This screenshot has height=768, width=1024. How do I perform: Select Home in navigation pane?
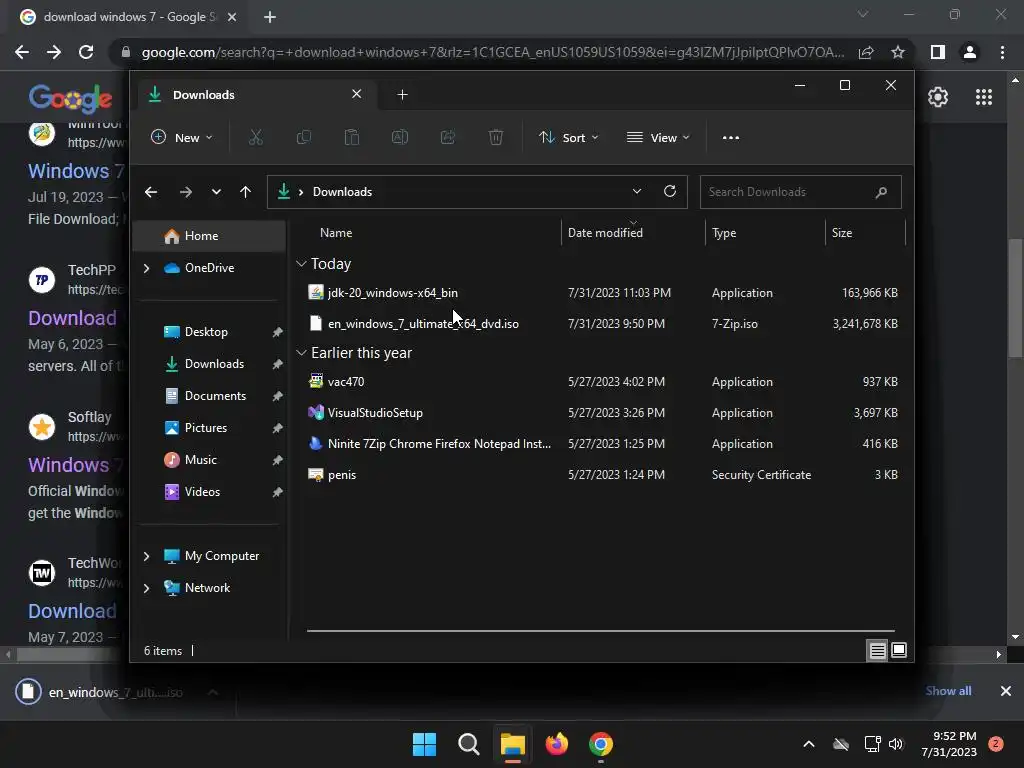tap(209, 236)
